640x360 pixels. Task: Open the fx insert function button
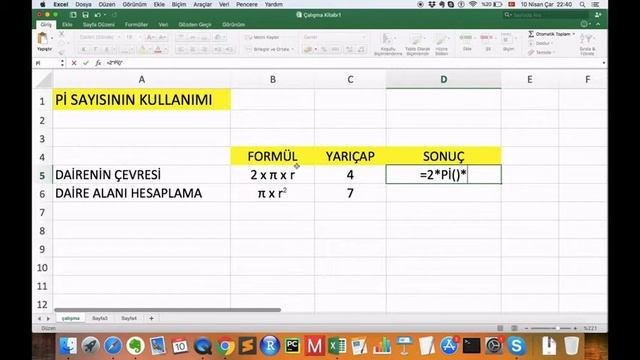(x=98, y=63)
